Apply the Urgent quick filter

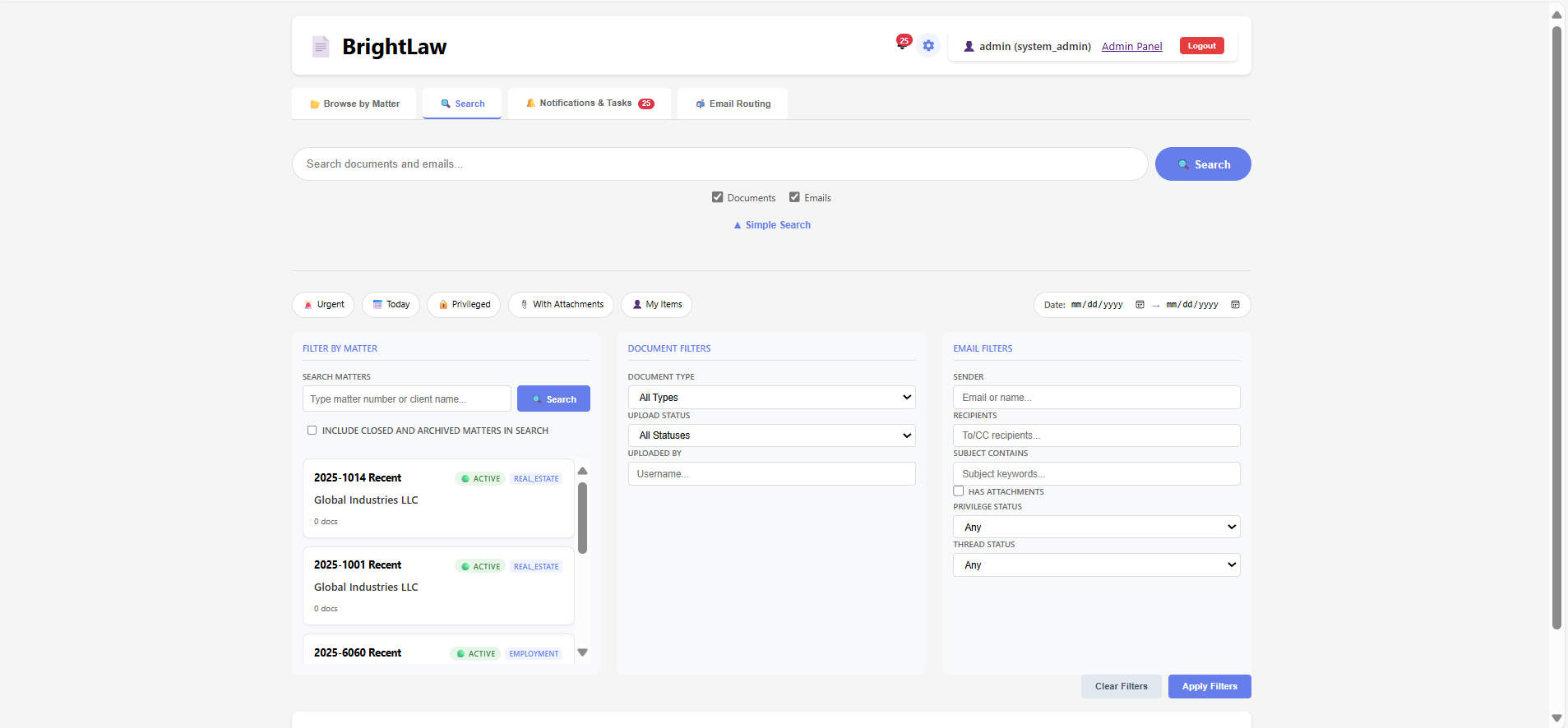coord(323,305)
